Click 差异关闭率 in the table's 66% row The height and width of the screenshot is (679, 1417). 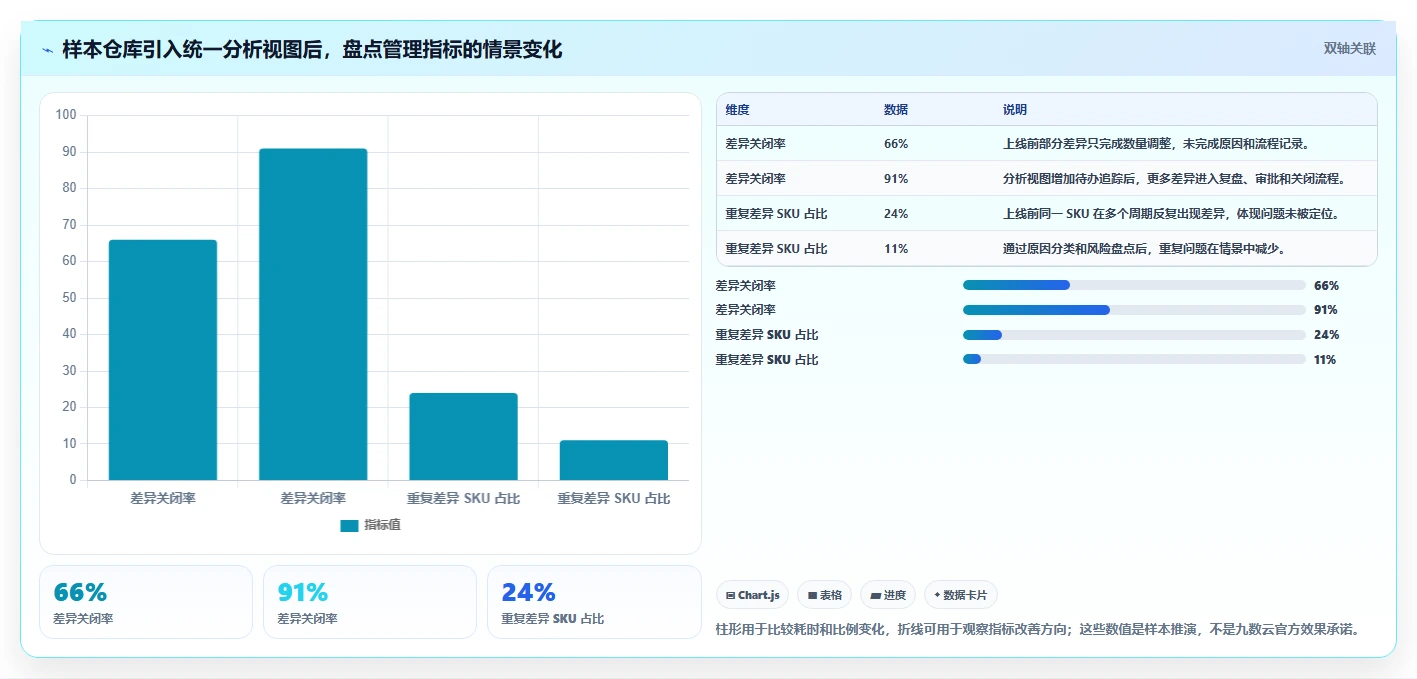point(756,144)
